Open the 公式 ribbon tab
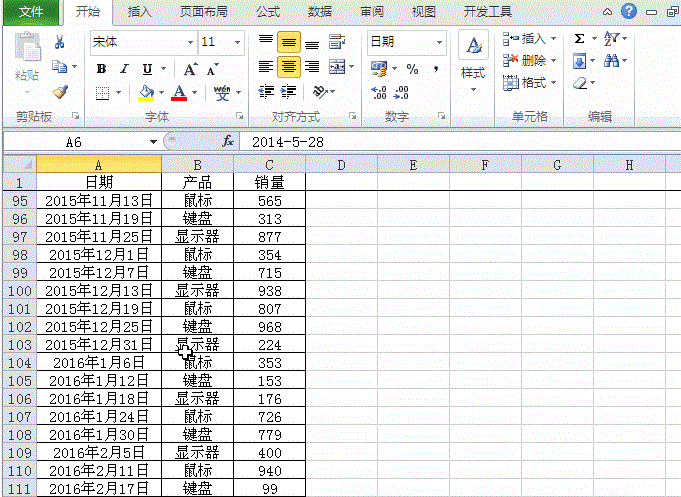The image size is (681, 497). [x=268, y=12]
